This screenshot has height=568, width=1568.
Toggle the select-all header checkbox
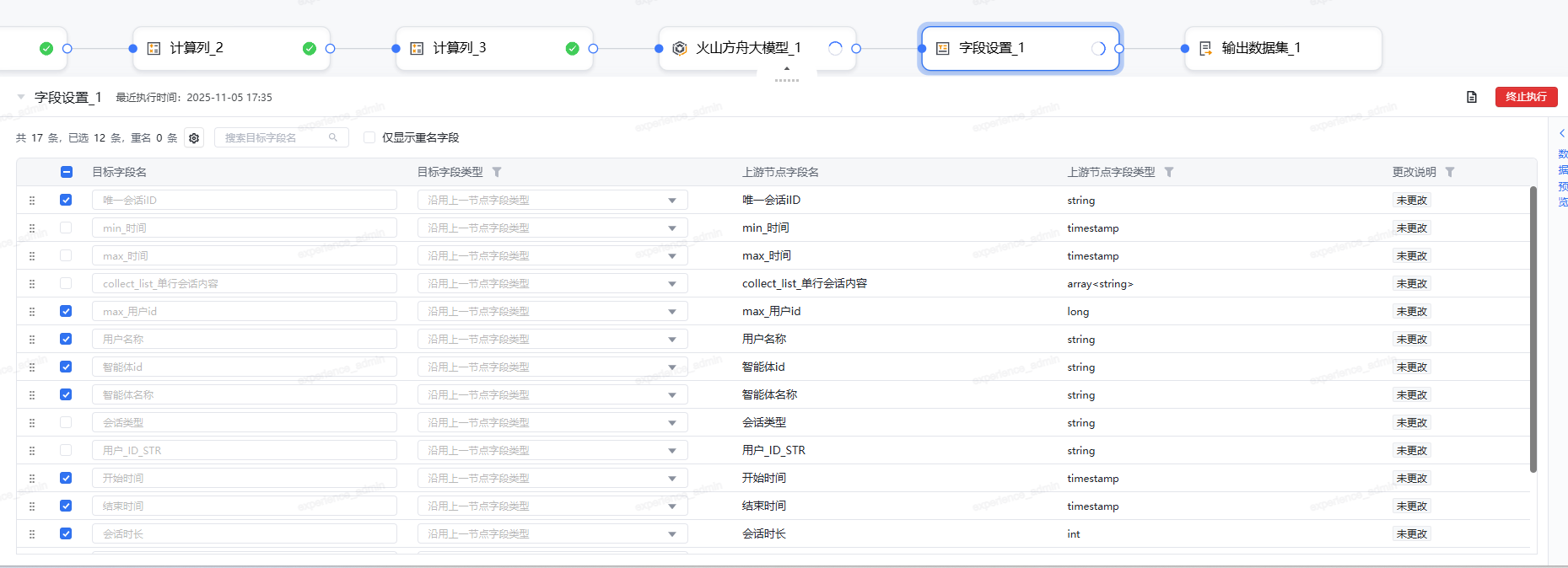click(67, 172)
